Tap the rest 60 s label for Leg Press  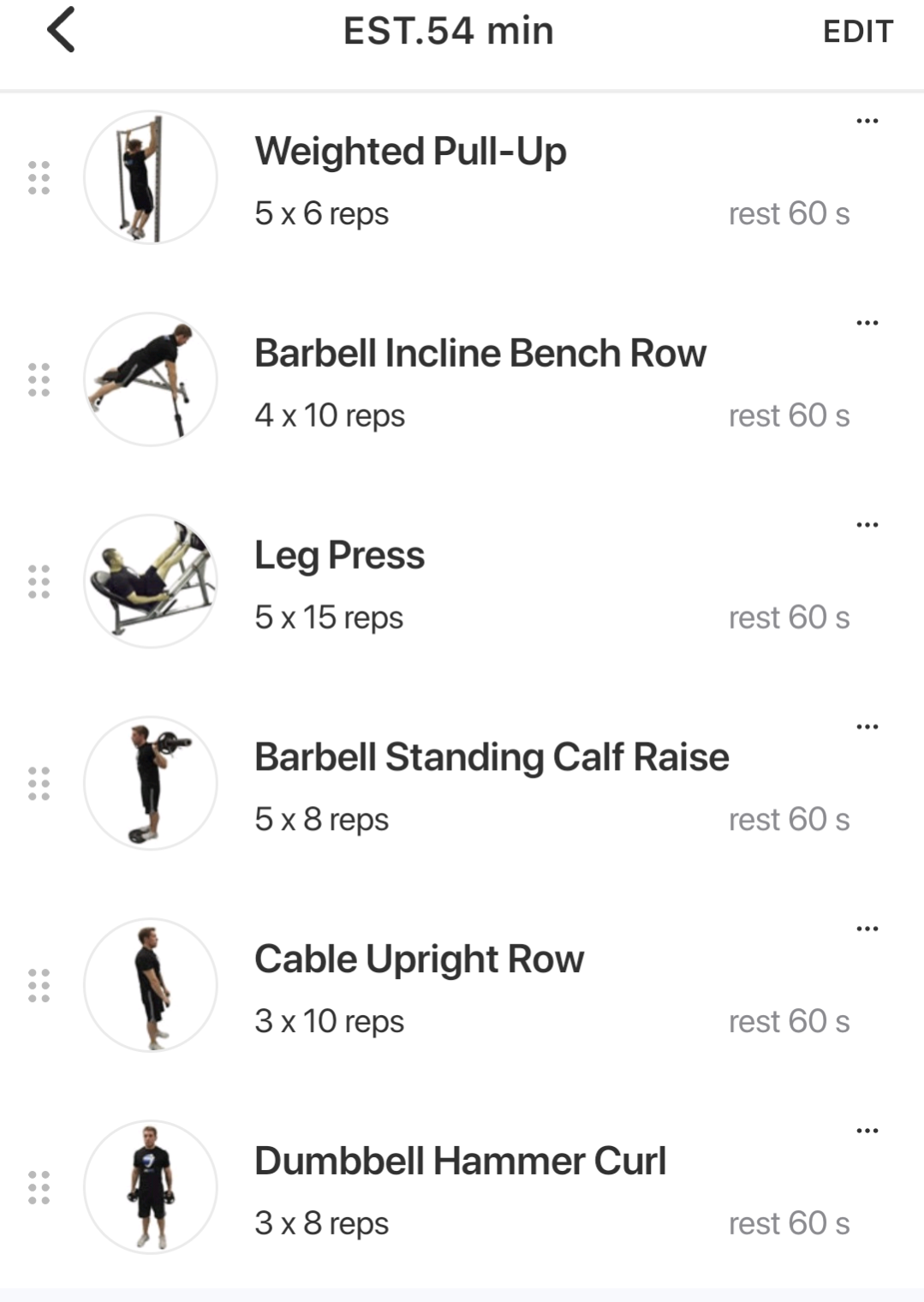click(789, 618)
